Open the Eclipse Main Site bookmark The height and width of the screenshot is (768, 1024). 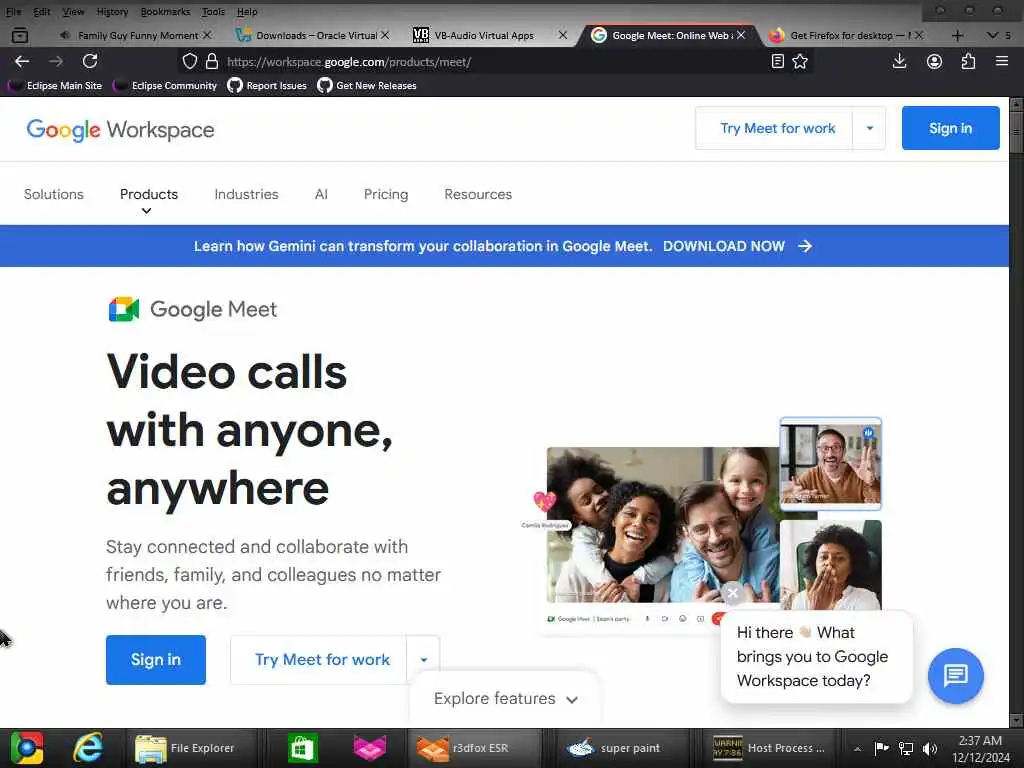tap(55, 86)
